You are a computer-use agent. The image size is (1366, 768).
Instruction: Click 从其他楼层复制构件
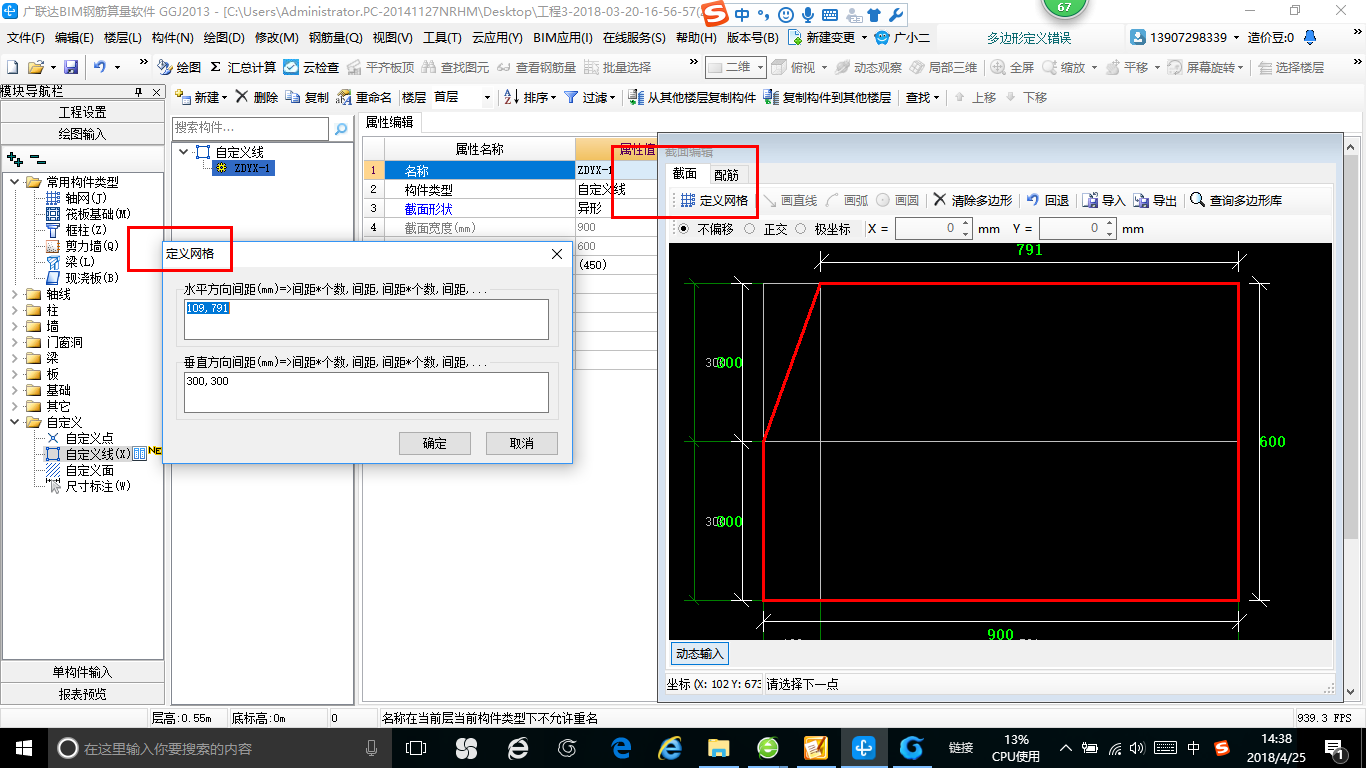(x=693, y=97)
